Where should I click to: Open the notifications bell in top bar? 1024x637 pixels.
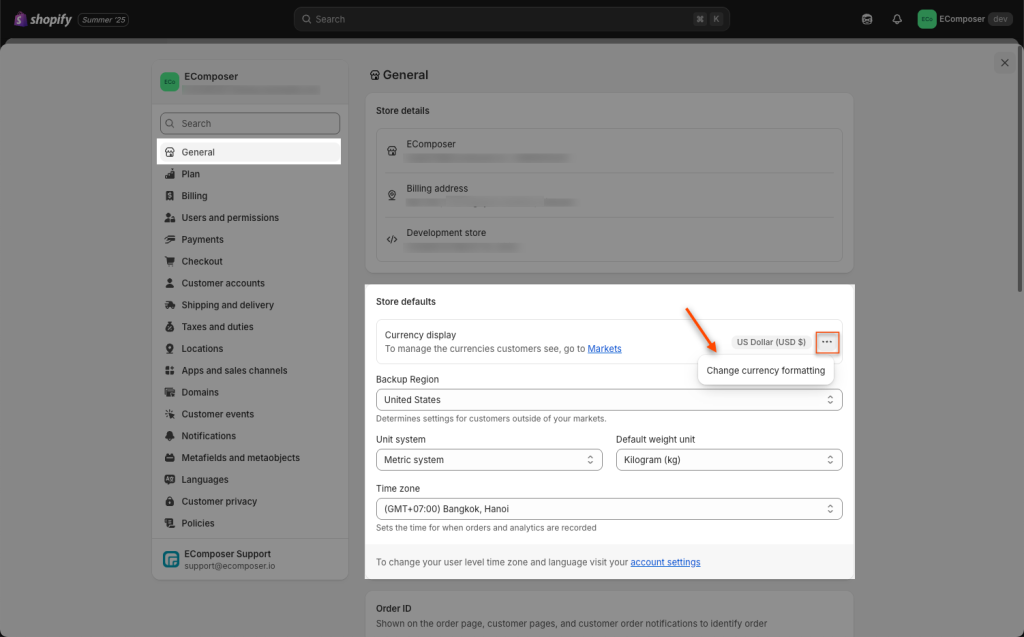[x=897, y=19]
